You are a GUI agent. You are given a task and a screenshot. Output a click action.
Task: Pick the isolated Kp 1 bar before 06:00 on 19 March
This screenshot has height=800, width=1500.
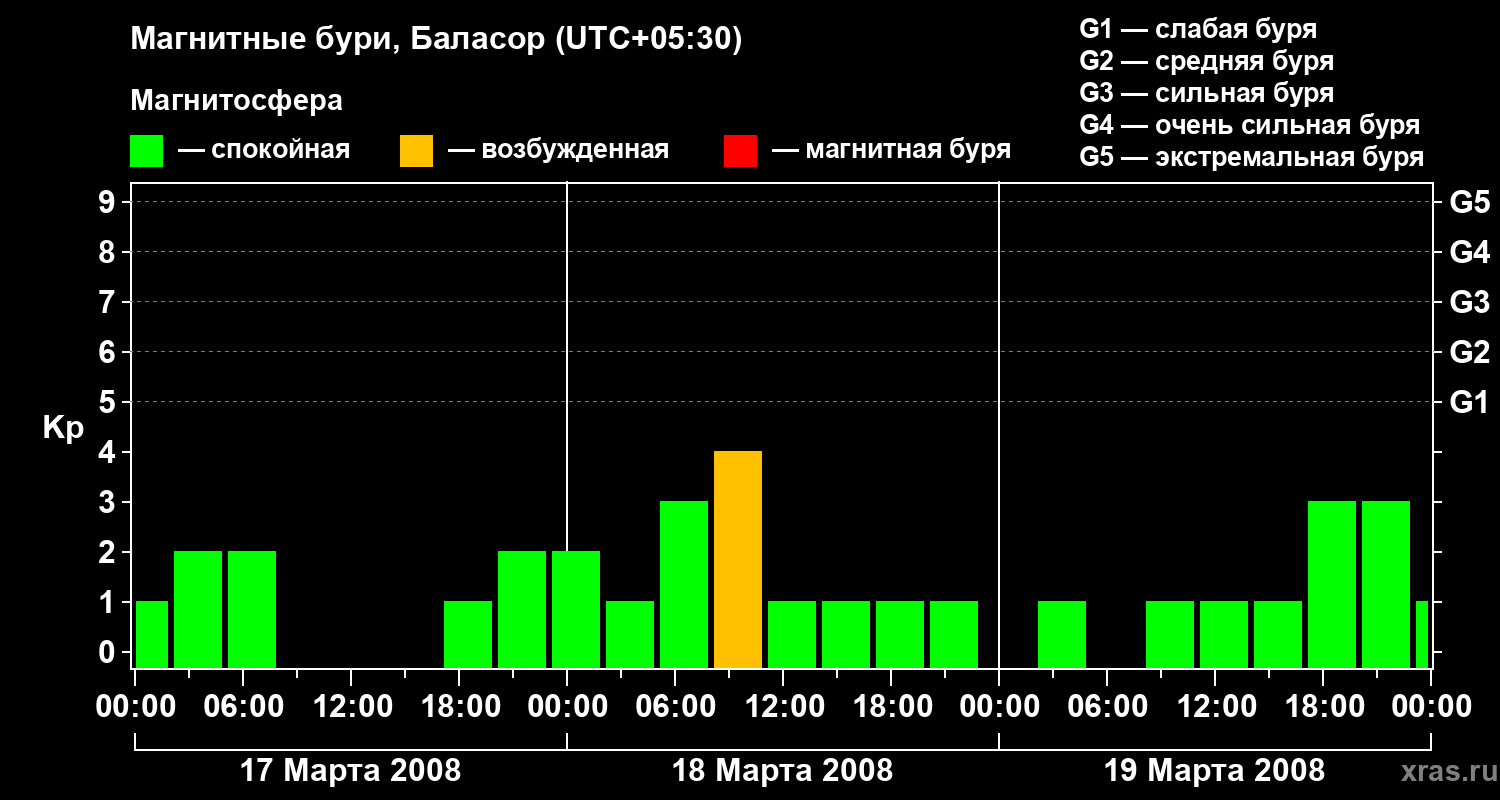1062,635
